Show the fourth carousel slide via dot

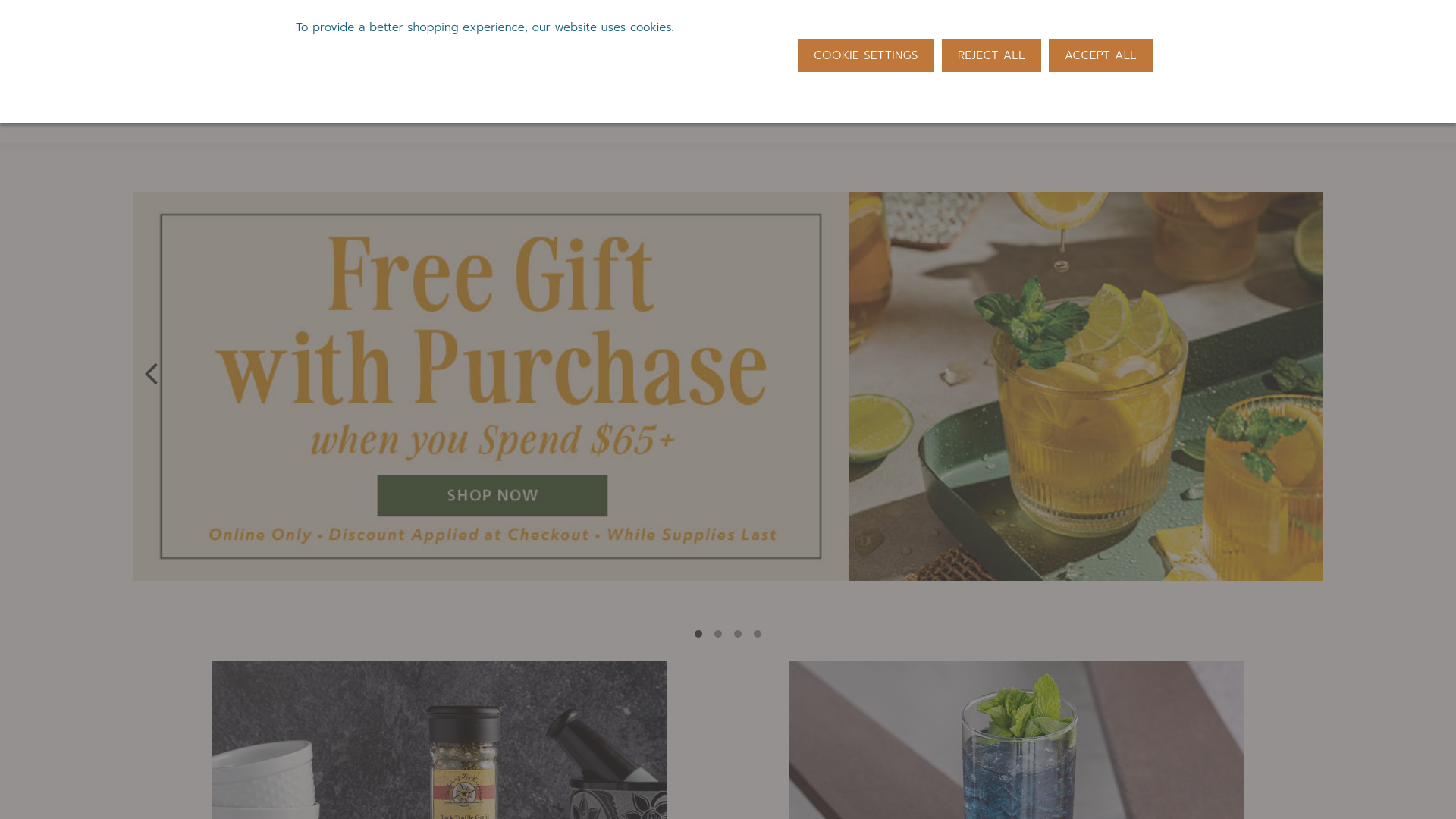758,634
